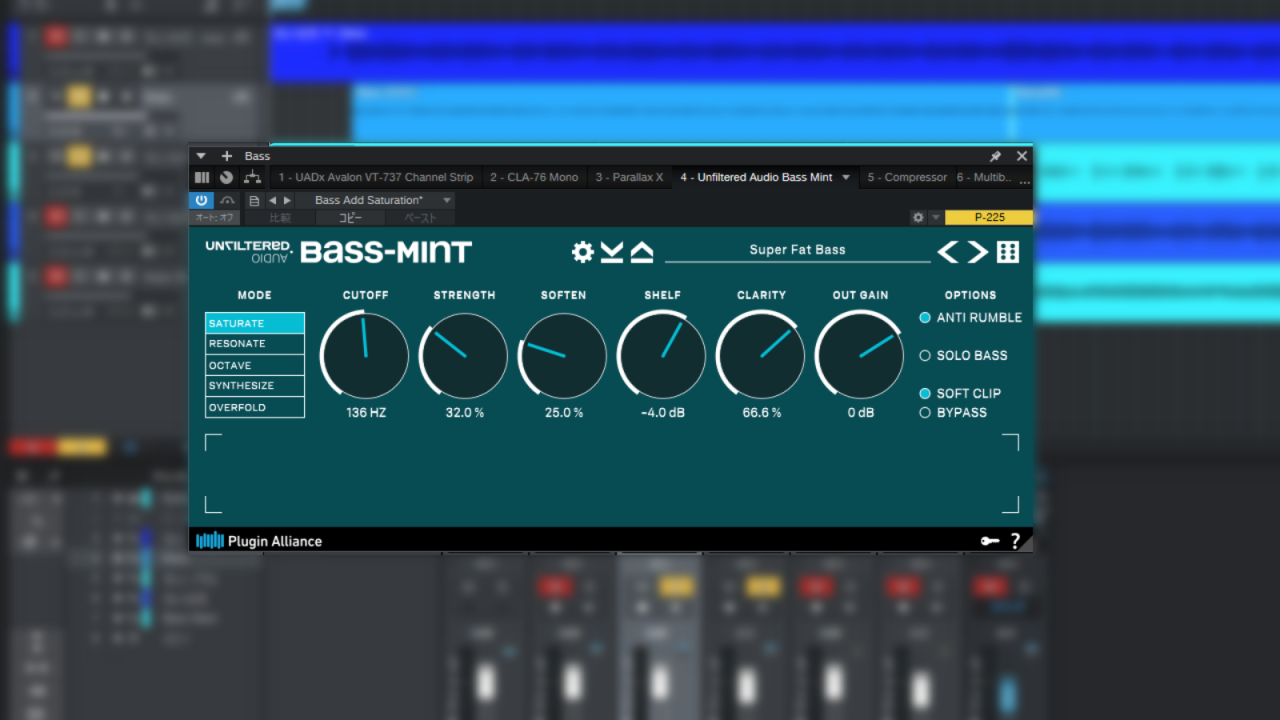Viewport: 1280px width, 720px height.
Task: Click the 66.6 % clarity value
Action: [x=762, y=412]
